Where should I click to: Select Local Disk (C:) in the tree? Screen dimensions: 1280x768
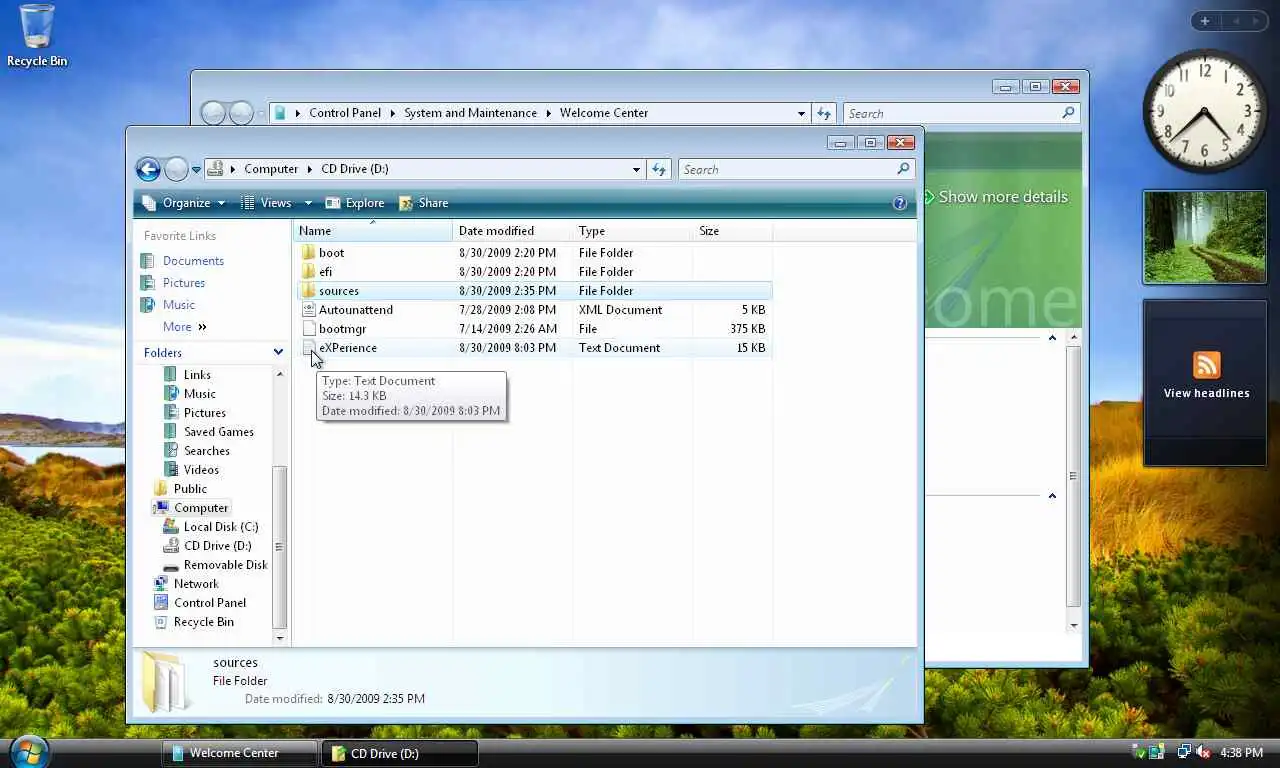pos(211,527)
